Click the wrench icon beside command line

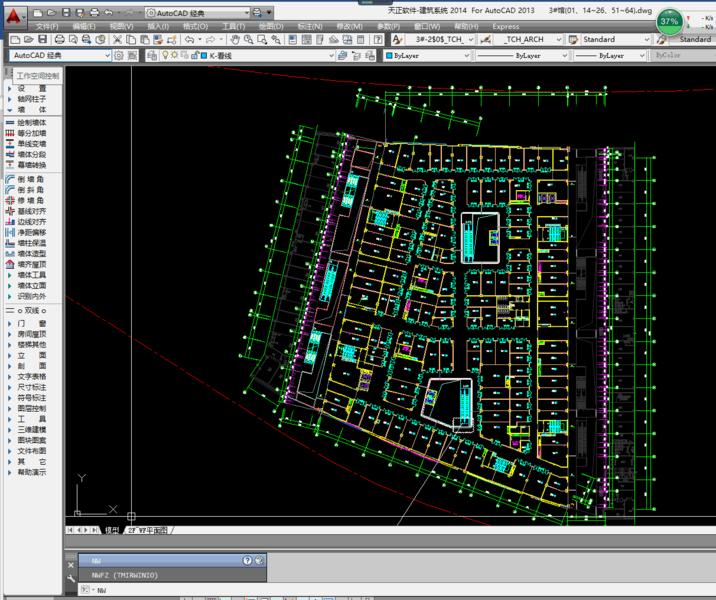tap(71, 578)
